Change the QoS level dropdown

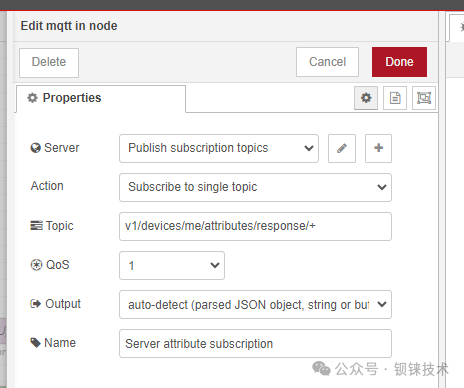coord(172,265)
